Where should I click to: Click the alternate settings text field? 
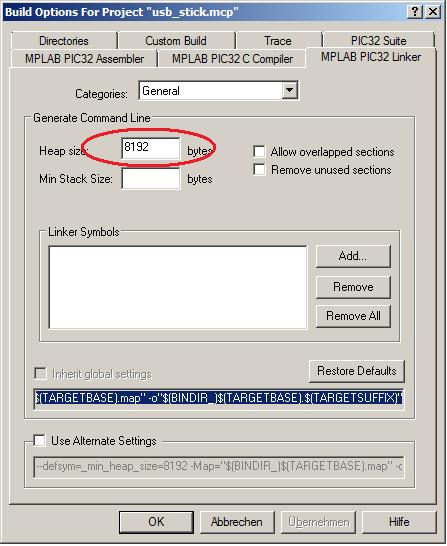[218, 466]
